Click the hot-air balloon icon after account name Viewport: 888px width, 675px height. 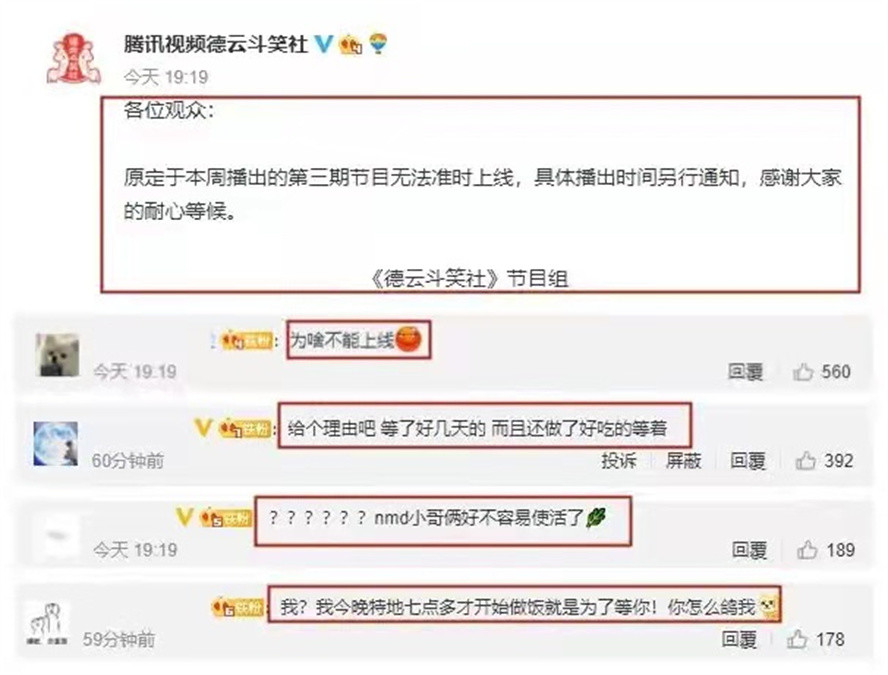(x=378, y=44)
